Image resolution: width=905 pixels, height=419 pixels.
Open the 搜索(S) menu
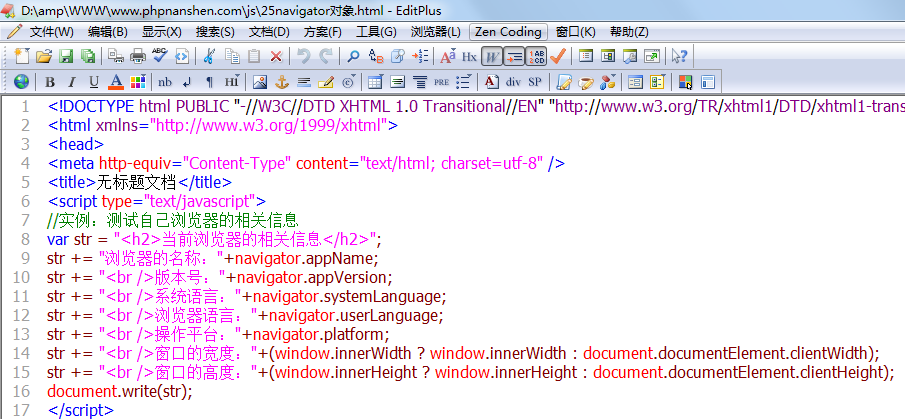click(x=215, y=32)
